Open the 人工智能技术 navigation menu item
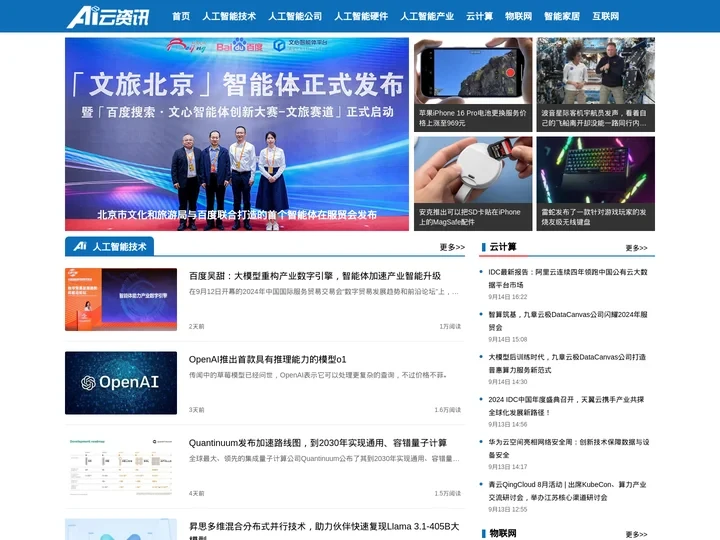Image resolution: width=720 pixels, height=540 pixels. pyautogui.click(x=229, y=17)
